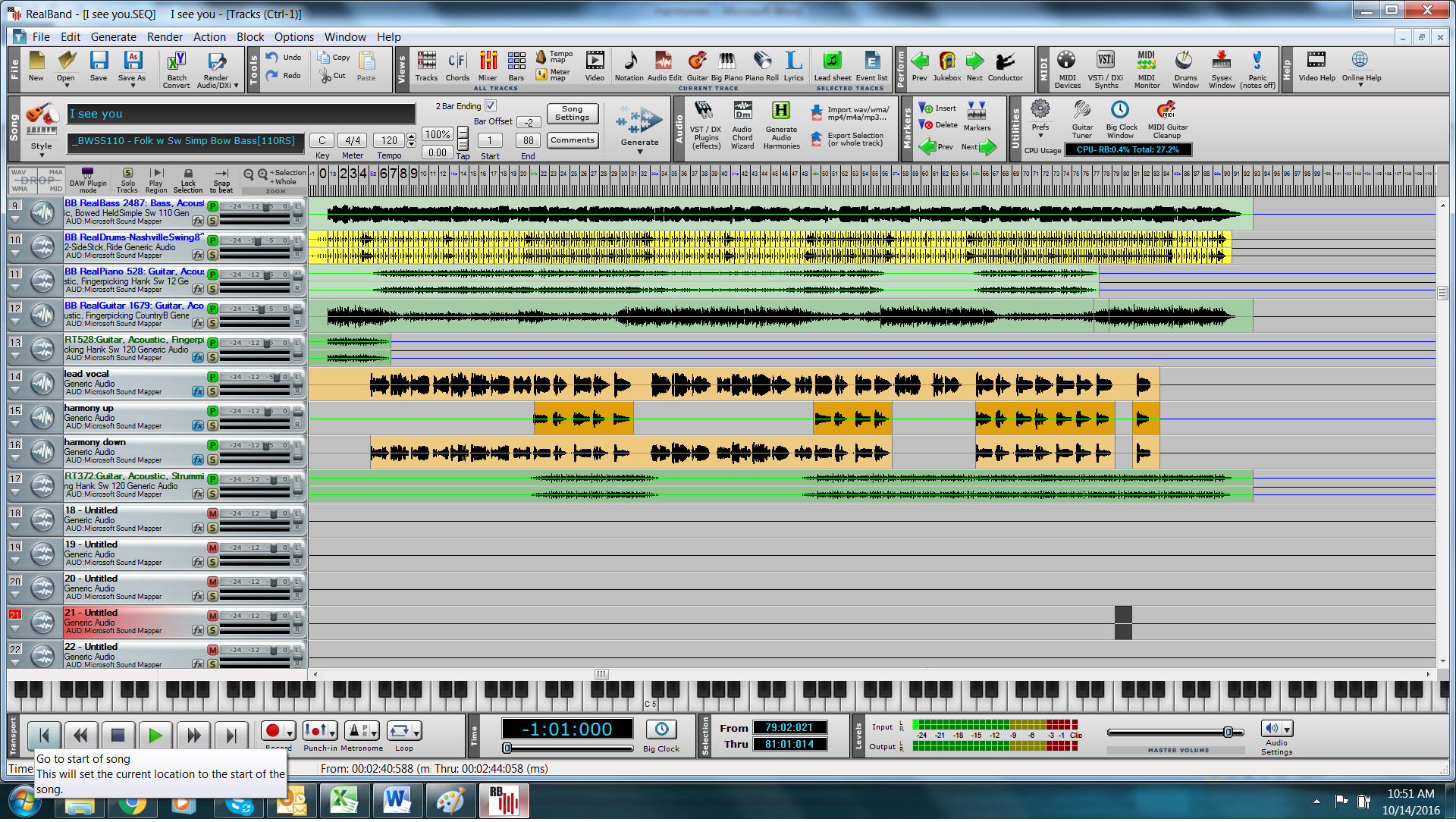Open the Conductor window
The width and height of the screenshot is (1456, 822).
pos(1005,66)
